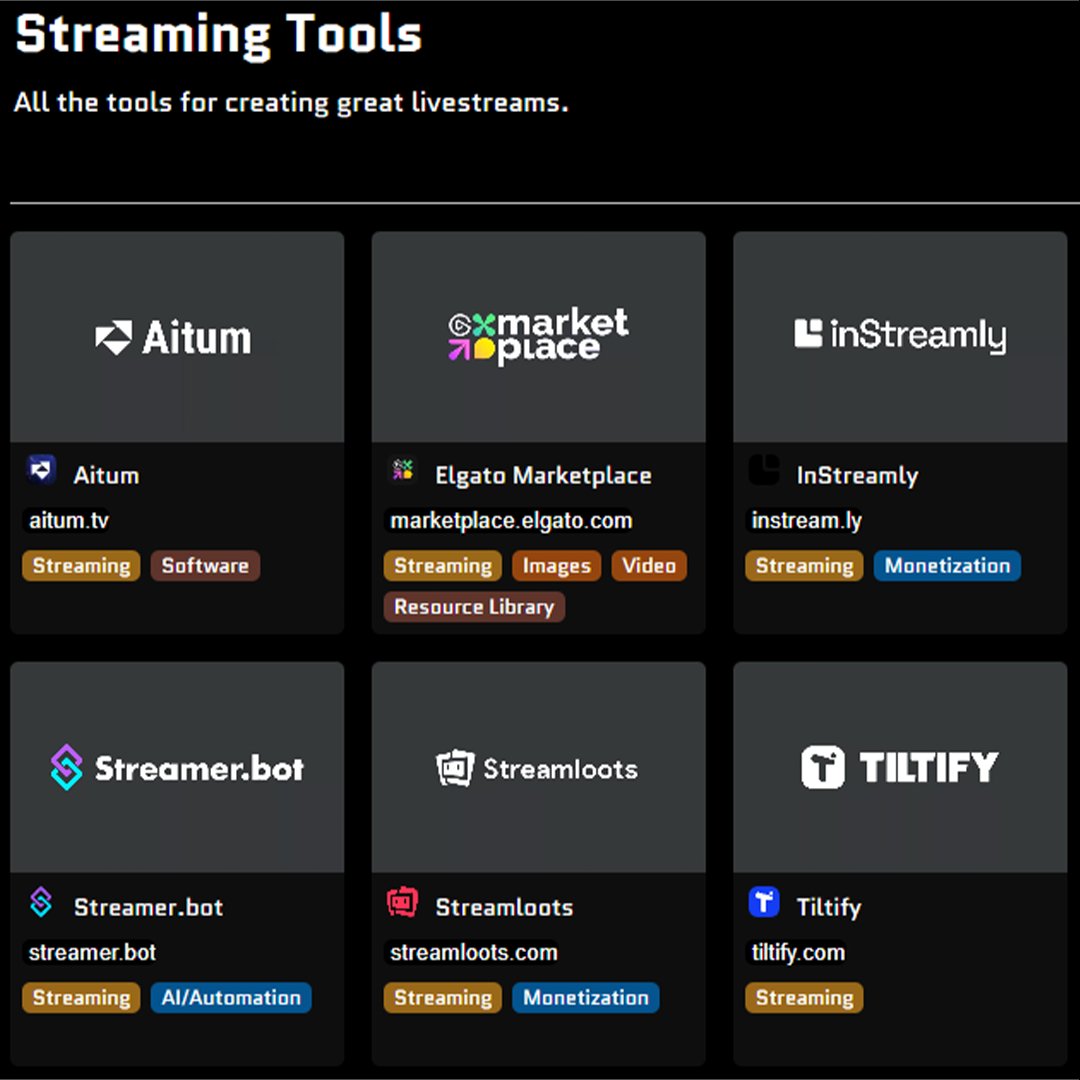Click the Aitum favicon icon
The image size is (1080, 1080).
click(41, 470)
